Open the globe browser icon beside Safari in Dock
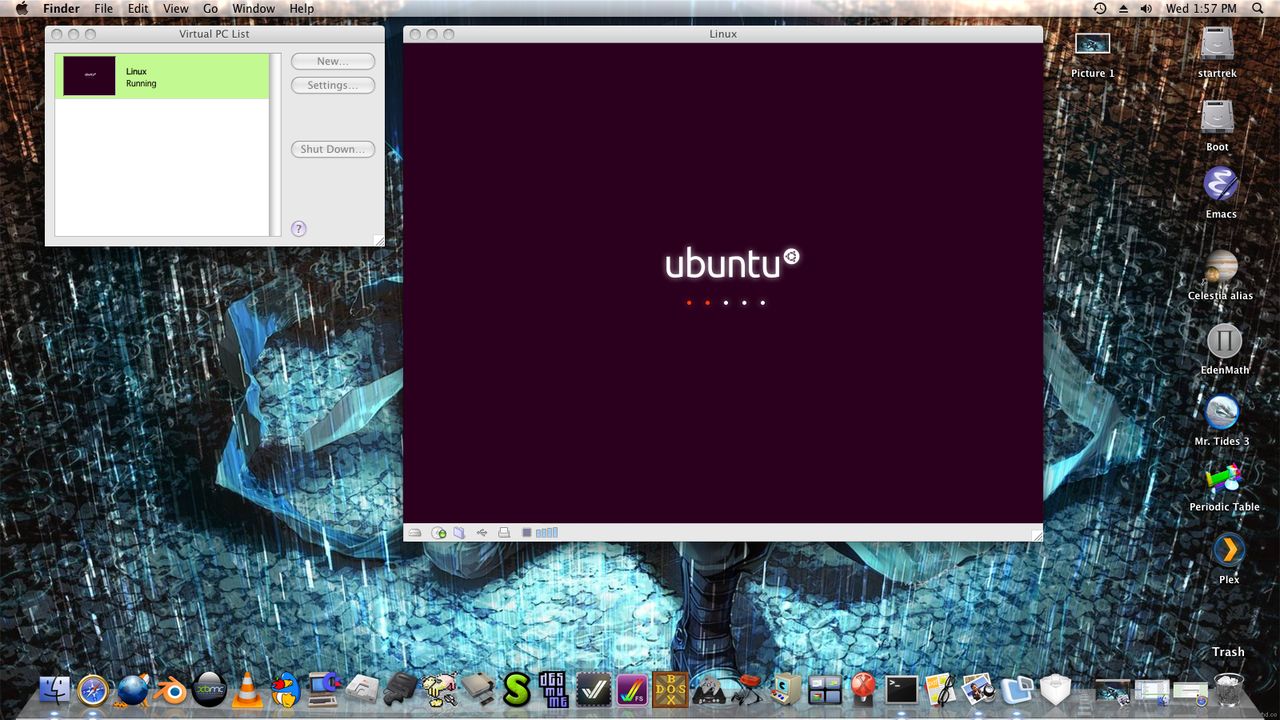Screen dimensions: 1280x720 tap(132, 690)
